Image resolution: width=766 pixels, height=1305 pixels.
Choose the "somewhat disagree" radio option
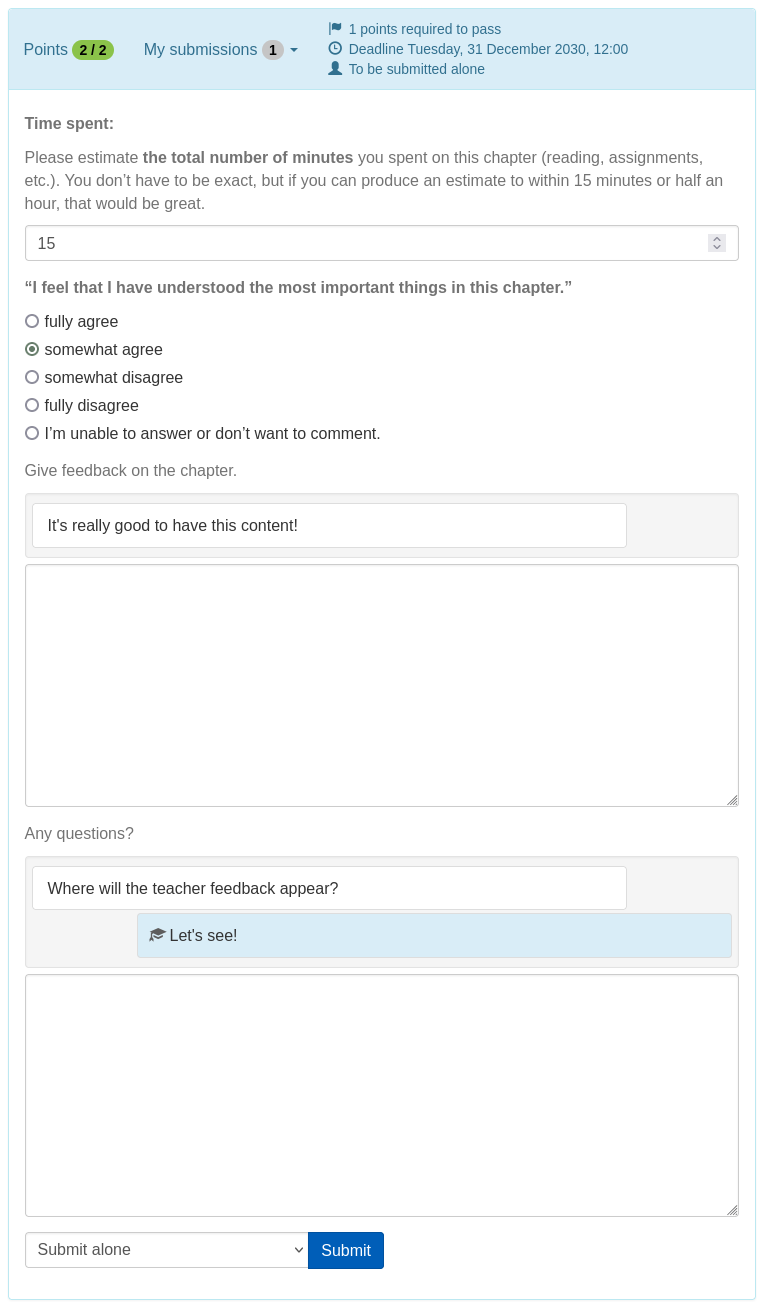tap(32, 377)
